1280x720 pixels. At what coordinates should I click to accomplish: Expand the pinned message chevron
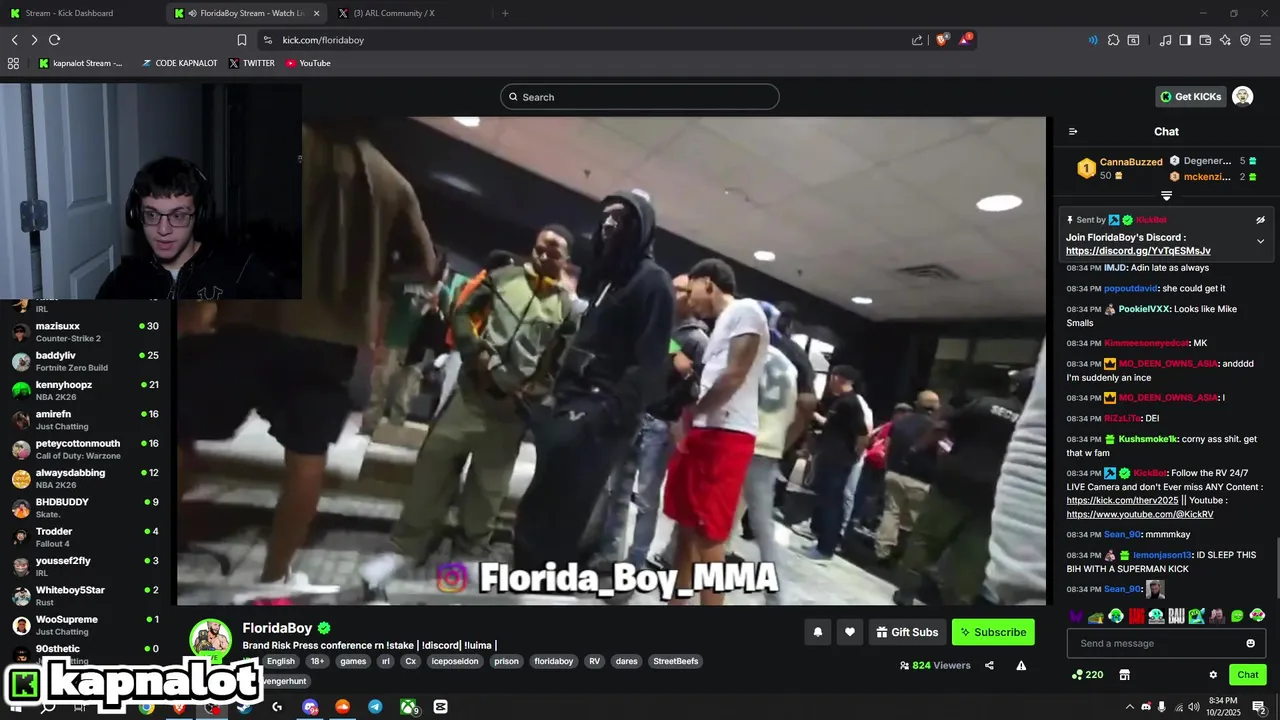pos(1260,241)
